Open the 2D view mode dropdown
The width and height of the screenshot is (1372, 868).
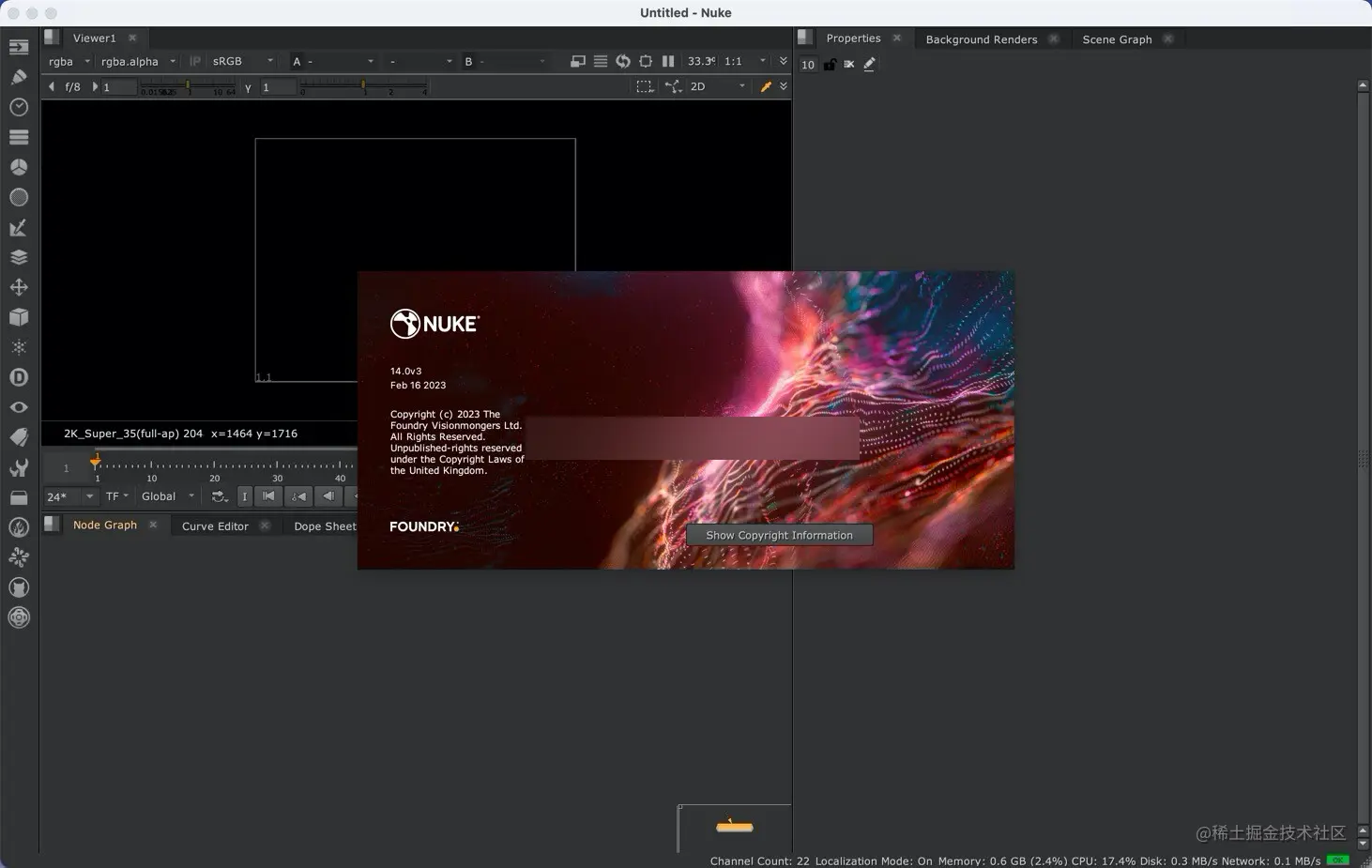tap(718, 86)
